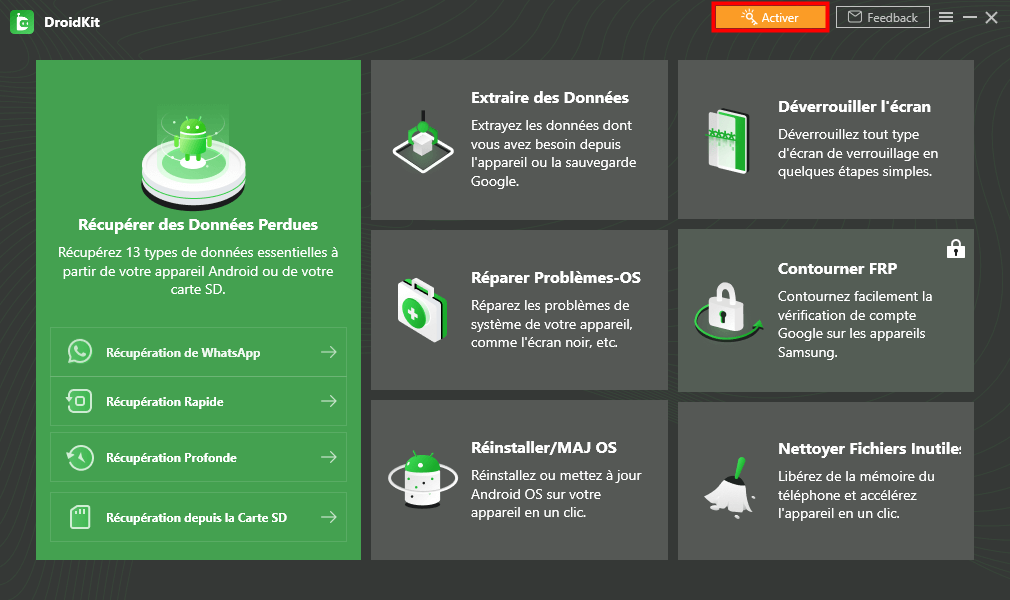The image size is (1010, 600).
Task: Click the orange Activer button
Action: coord(770,17)
